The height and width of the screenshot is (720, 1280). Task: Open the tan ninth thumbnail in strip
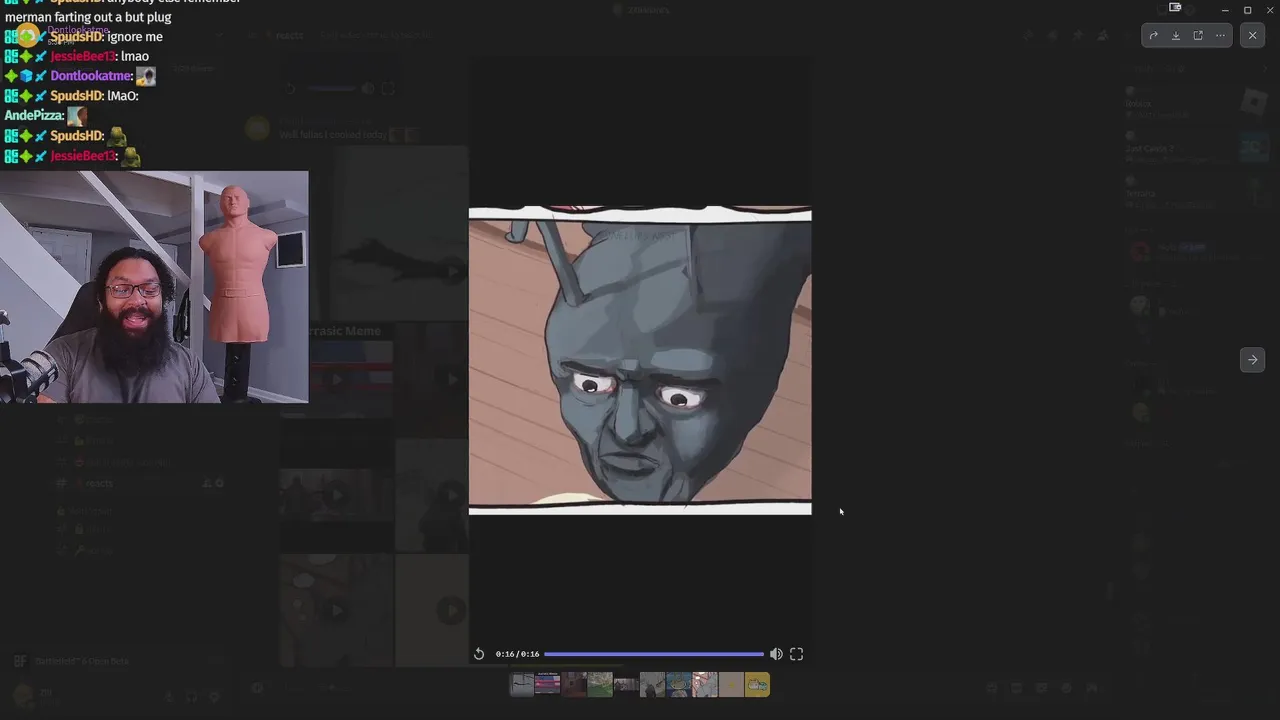[x=731, y=685]
